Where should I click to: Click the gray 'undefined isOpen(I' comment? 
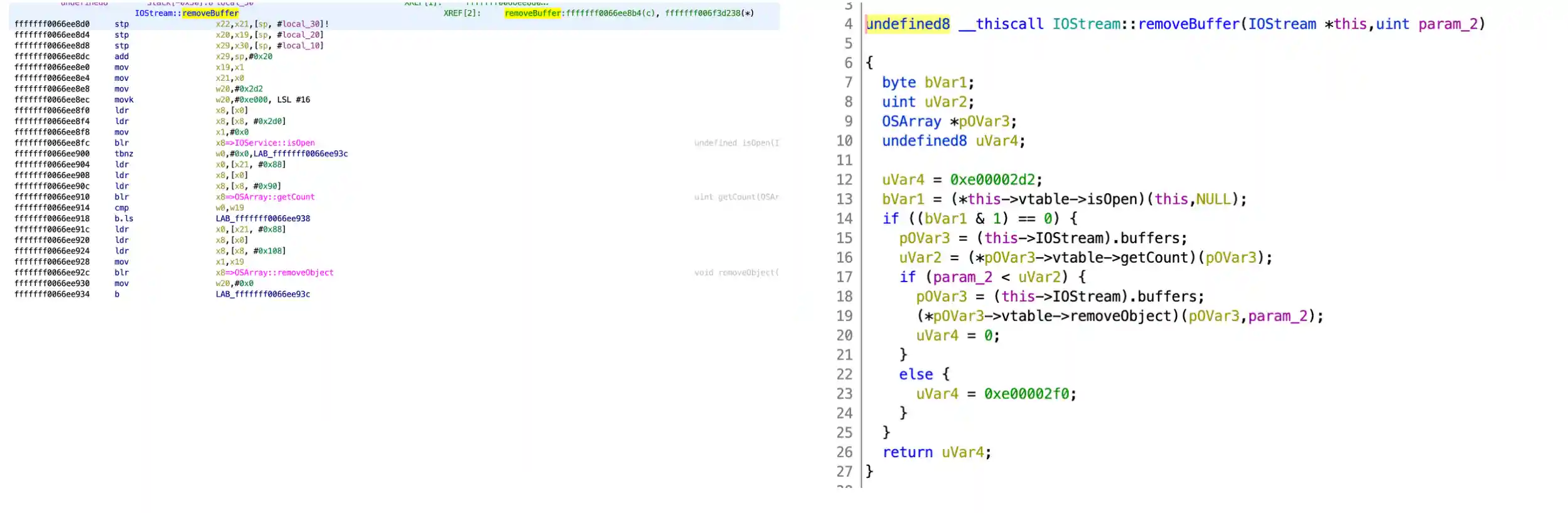click(x=736, y=143)
